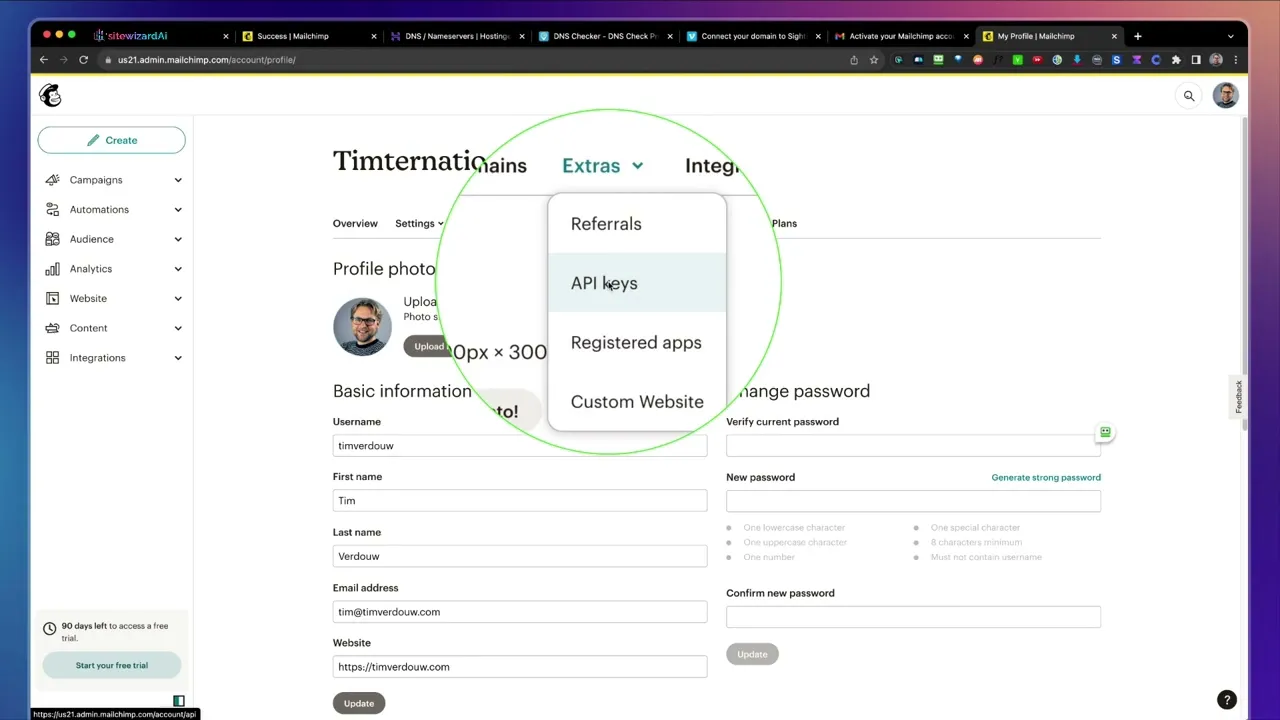Choose API keys from Extras menu
This screenshot has height=720, width=1280.
click(x=637, y=283)
